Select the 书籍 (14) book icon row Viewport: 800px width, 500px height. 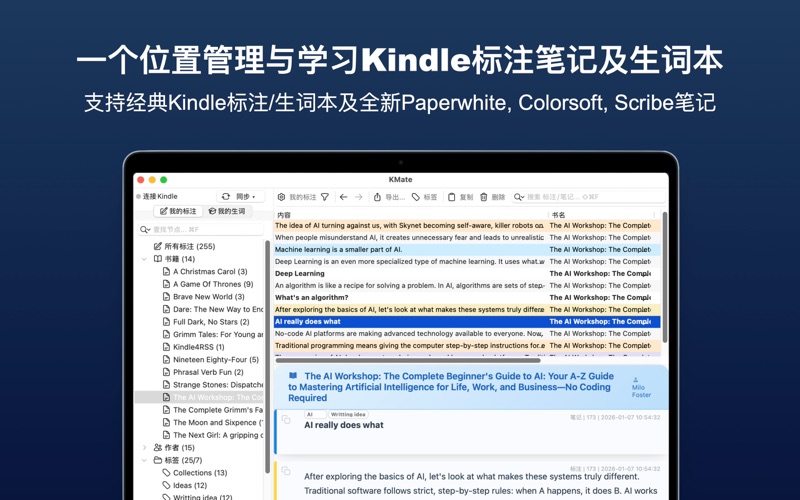(174, 259)
